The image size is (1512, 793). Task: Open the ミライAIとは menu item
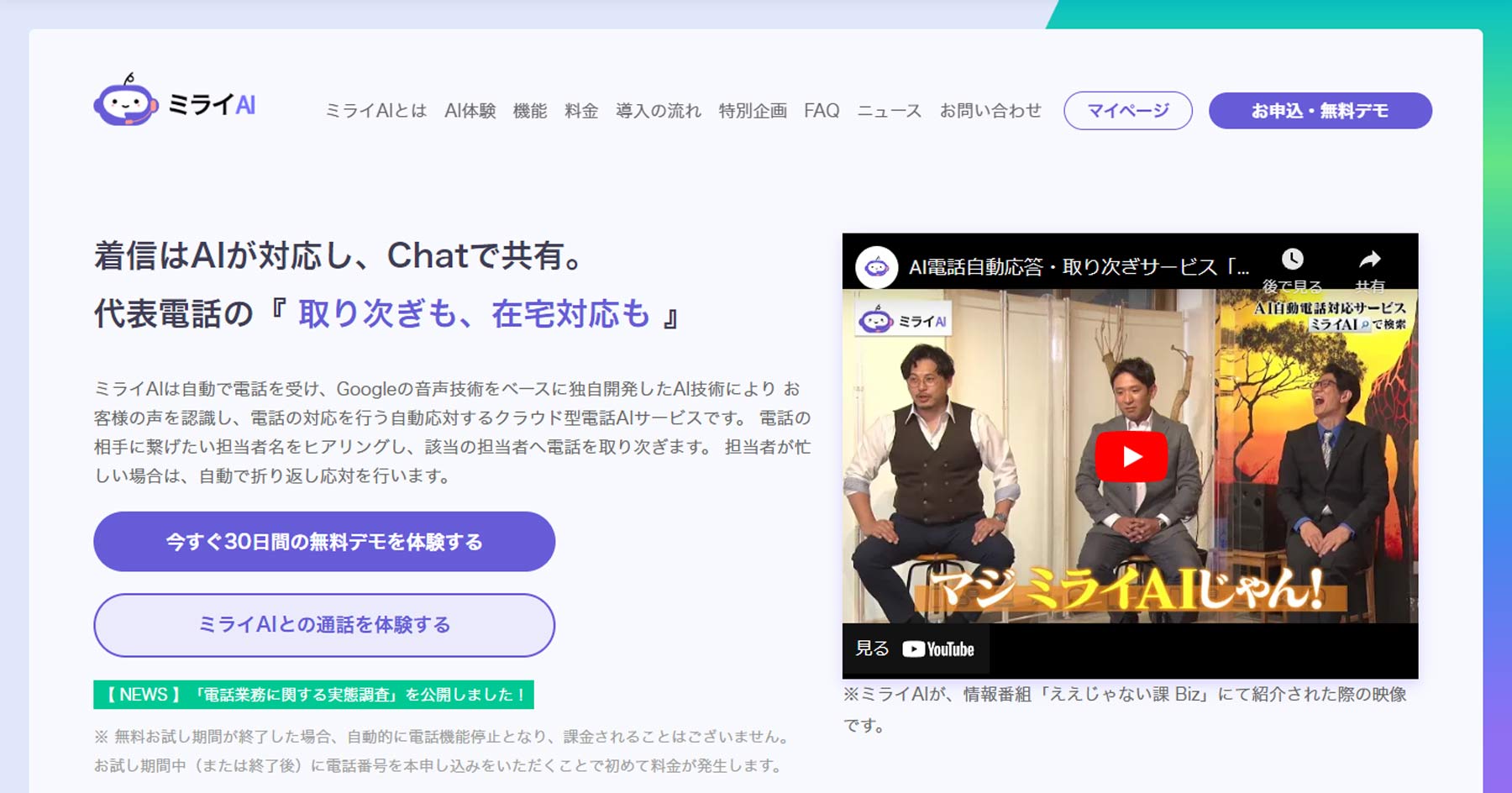pyautogui.click(x=376, y=111)
